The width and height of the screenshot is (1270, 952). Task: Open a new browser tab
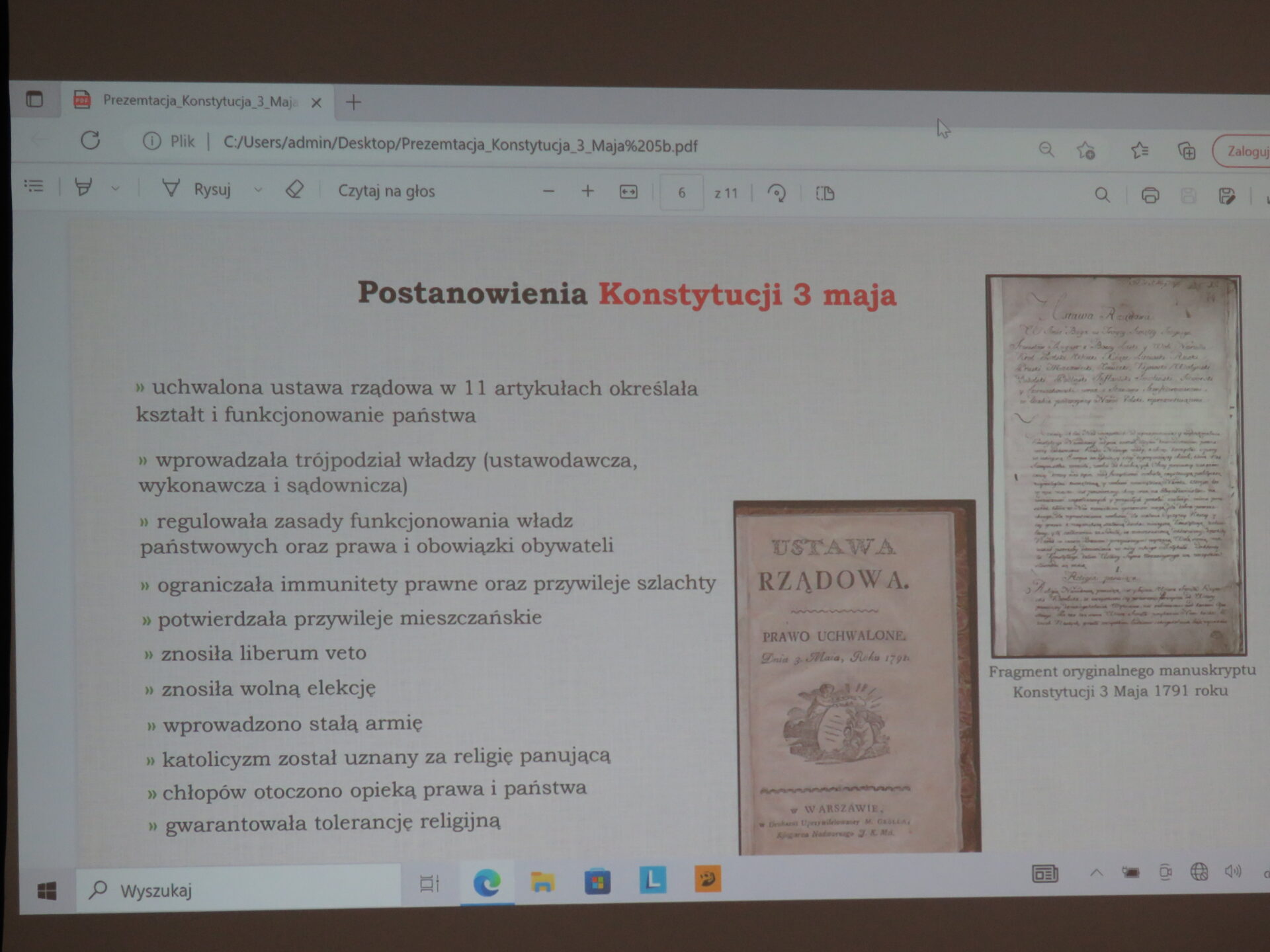353,102
